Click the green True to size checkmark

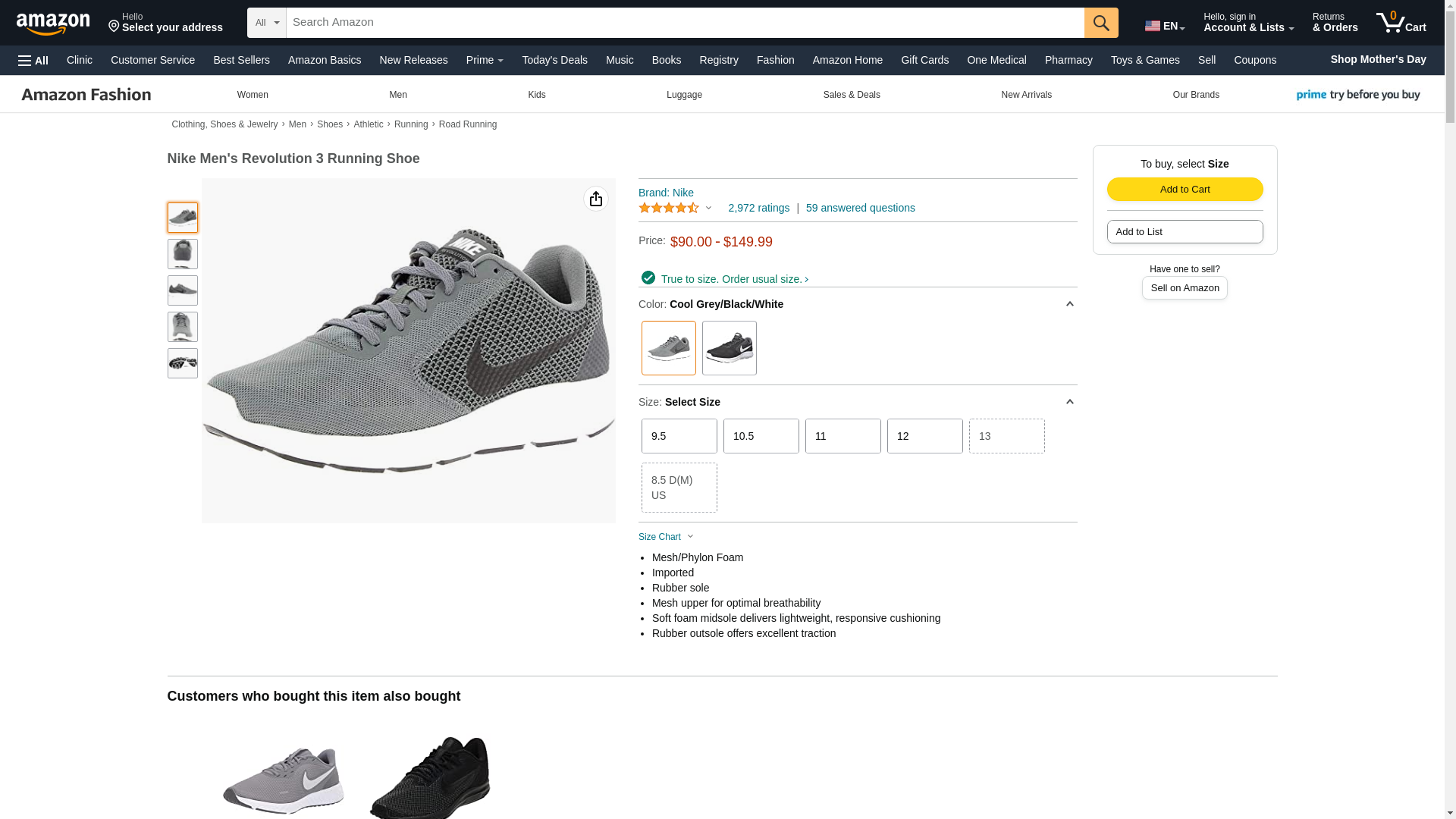click(648, 278)
